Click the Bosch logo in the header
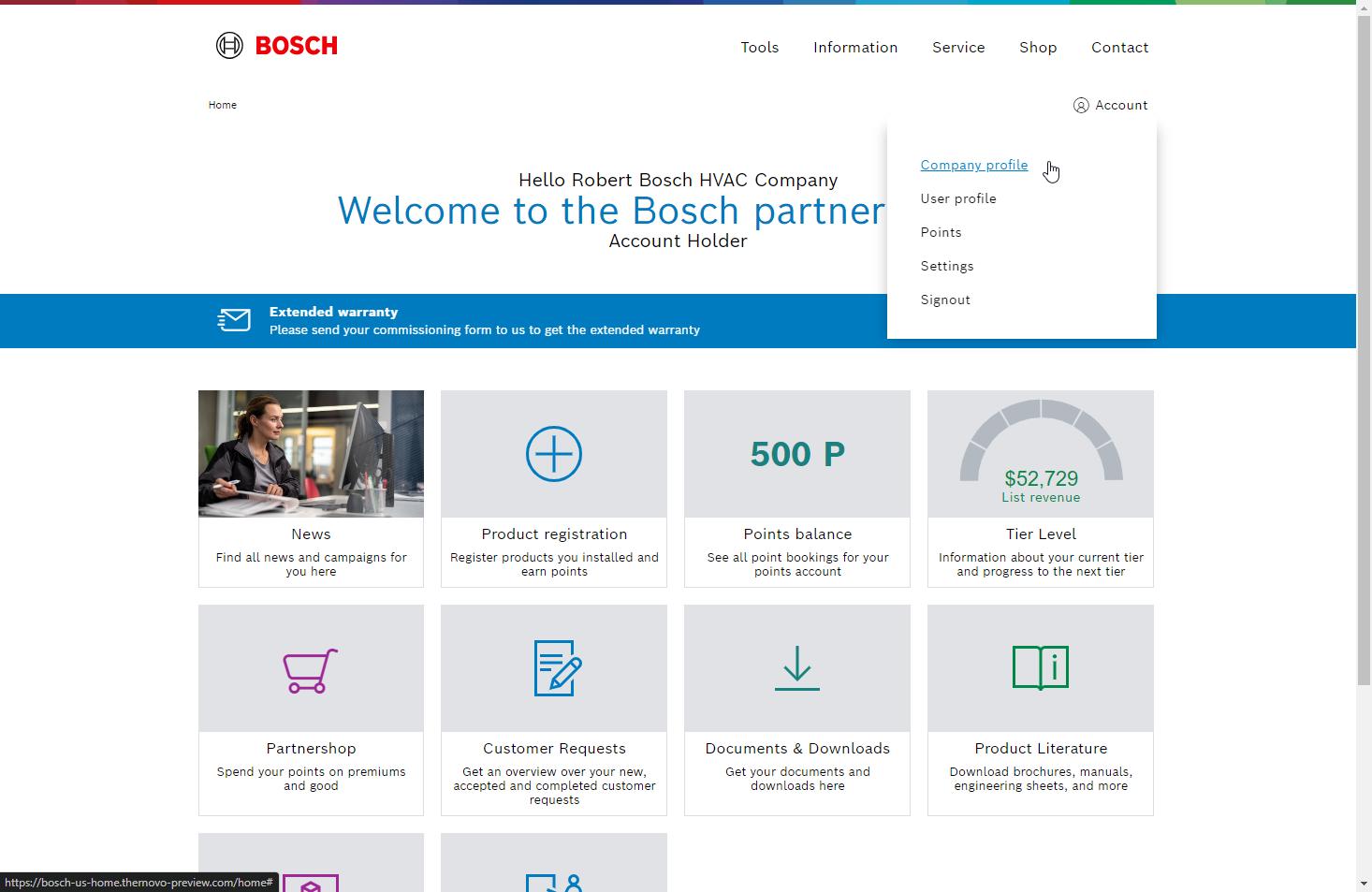This screenshot has width=1372, height=892. (276, 45)
